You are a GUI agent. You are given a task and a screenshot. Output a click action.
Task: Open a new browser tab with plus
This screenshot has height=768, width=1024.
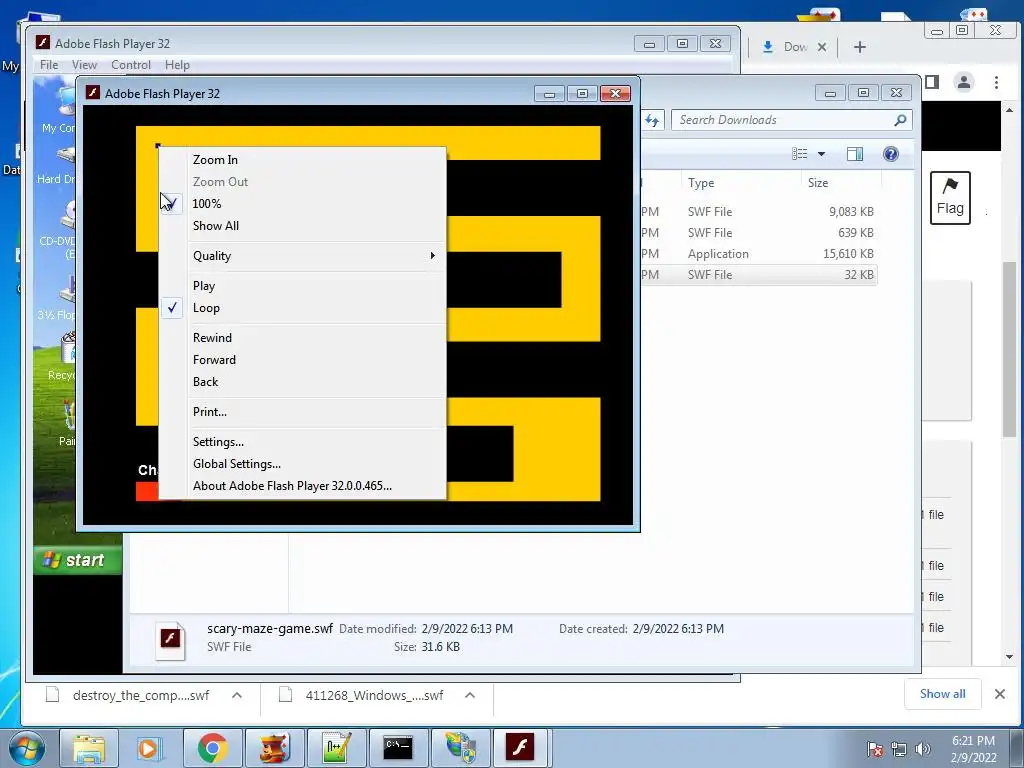point(860,47)
